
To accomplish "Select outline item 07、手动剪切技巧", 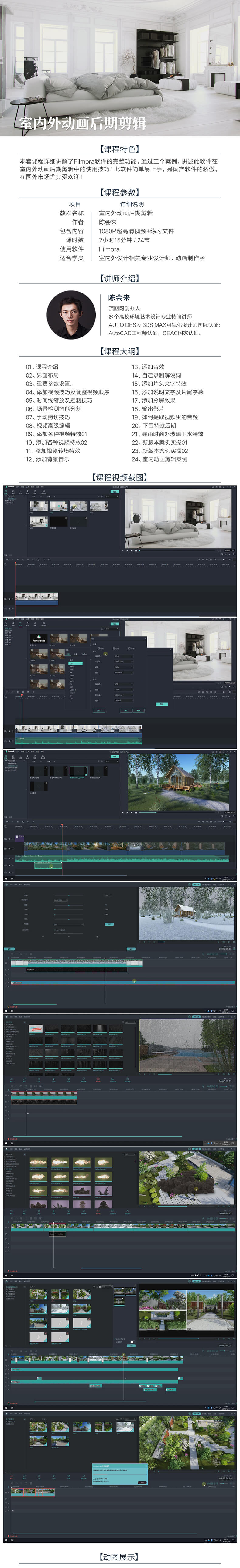I will pos(48,417).
